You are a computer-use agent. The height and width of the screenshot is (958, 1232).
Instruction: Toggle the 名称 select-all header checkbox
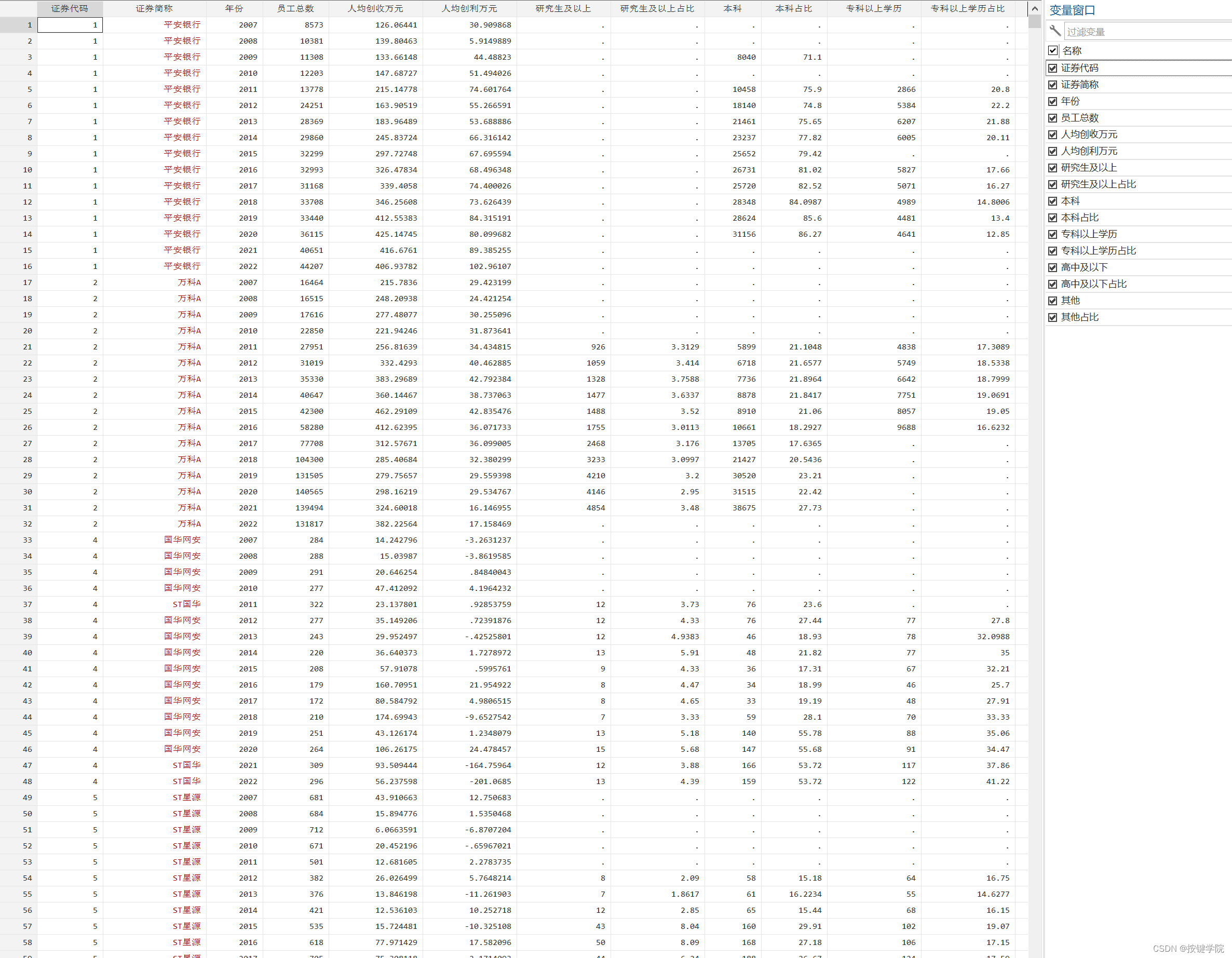pos(1052,51)
